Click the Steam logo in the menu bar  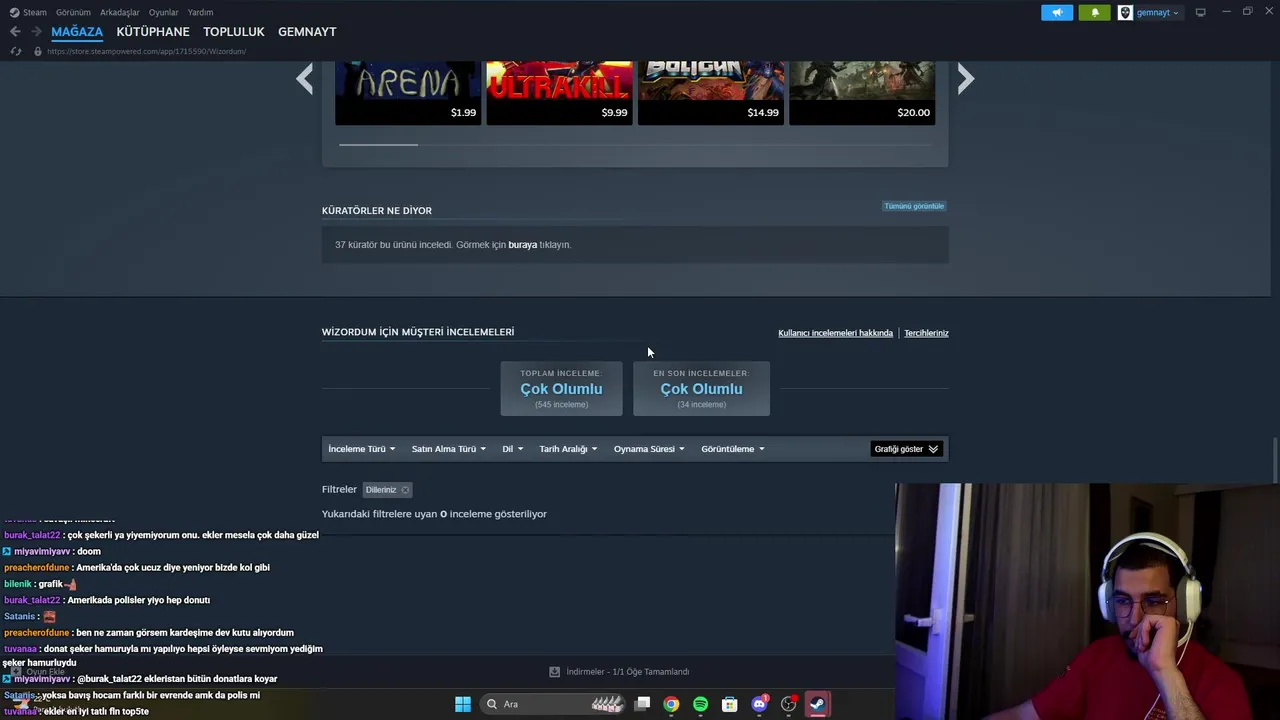point(13,12)
